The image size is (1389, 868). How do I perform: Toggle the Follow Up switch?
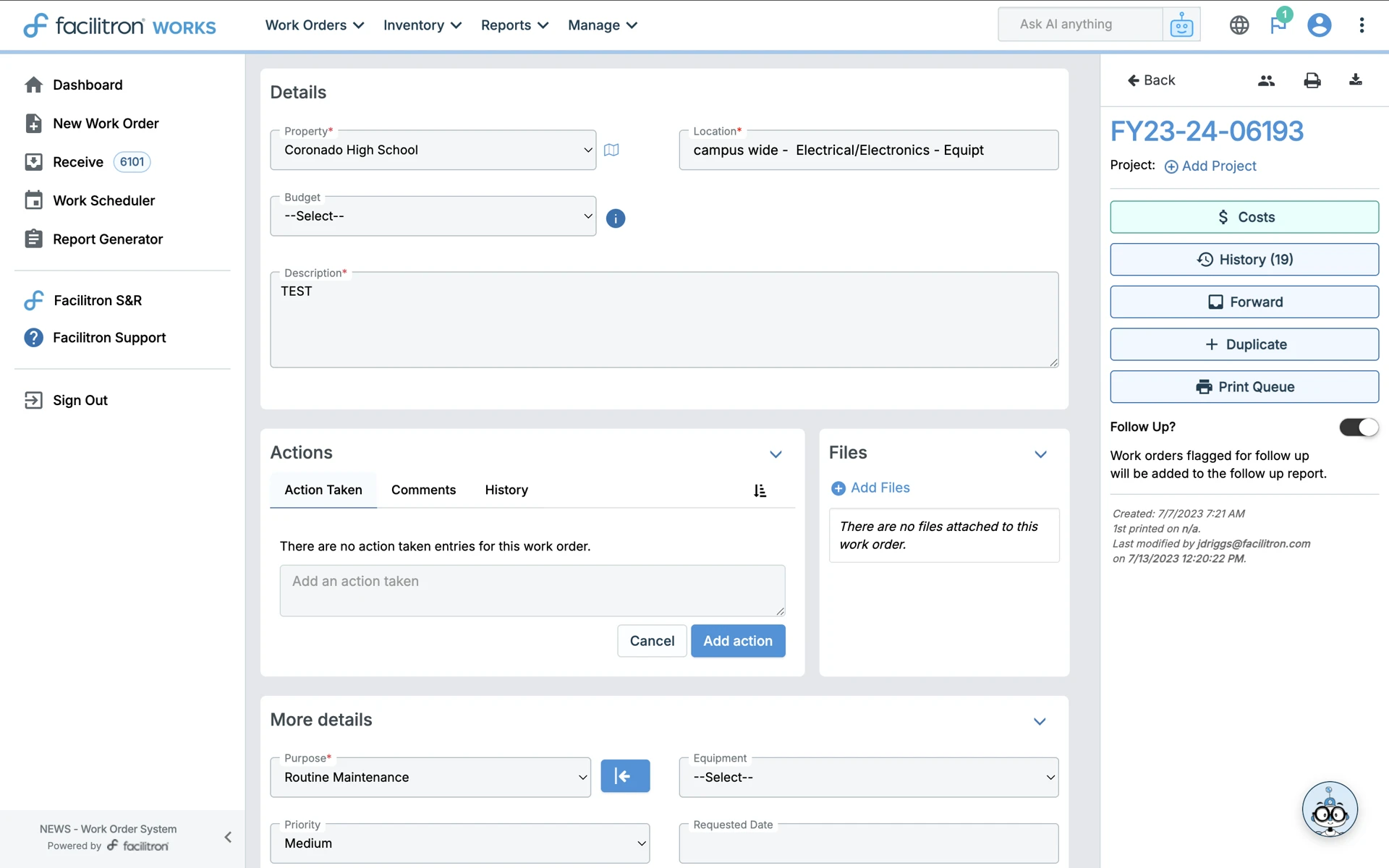1358,427
